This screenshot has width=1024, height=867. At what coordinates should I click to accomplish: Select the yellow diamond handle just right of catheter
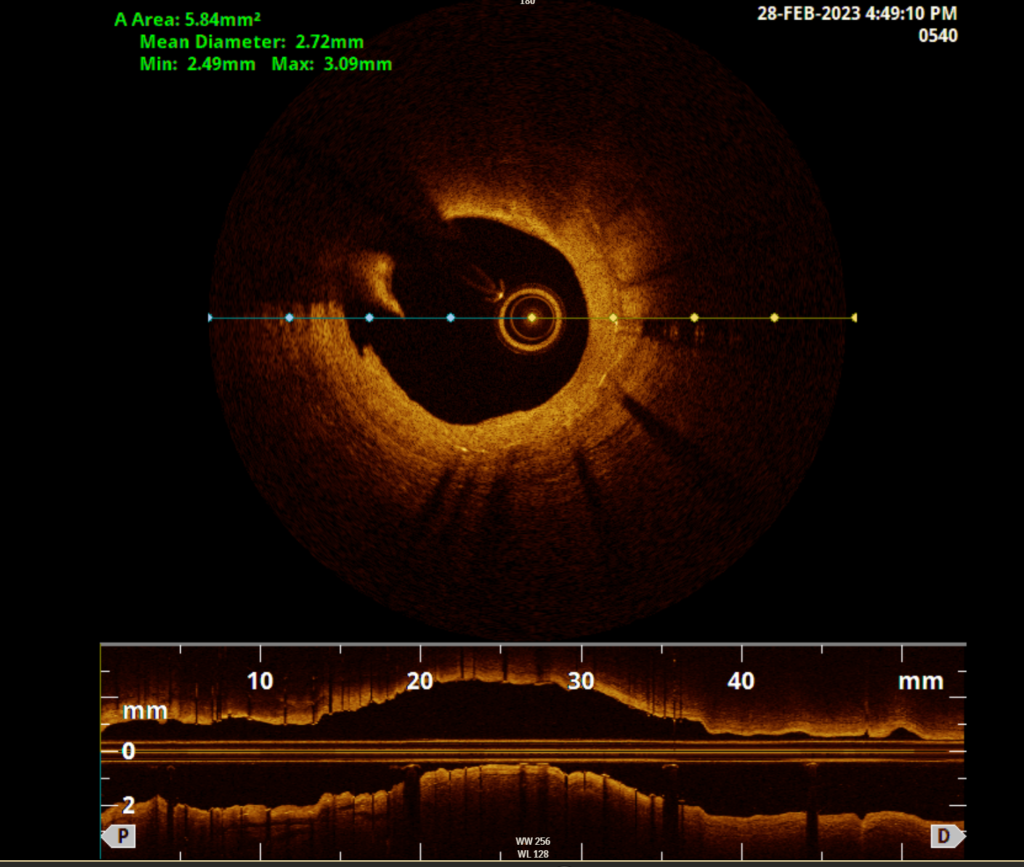pos(613,318)
